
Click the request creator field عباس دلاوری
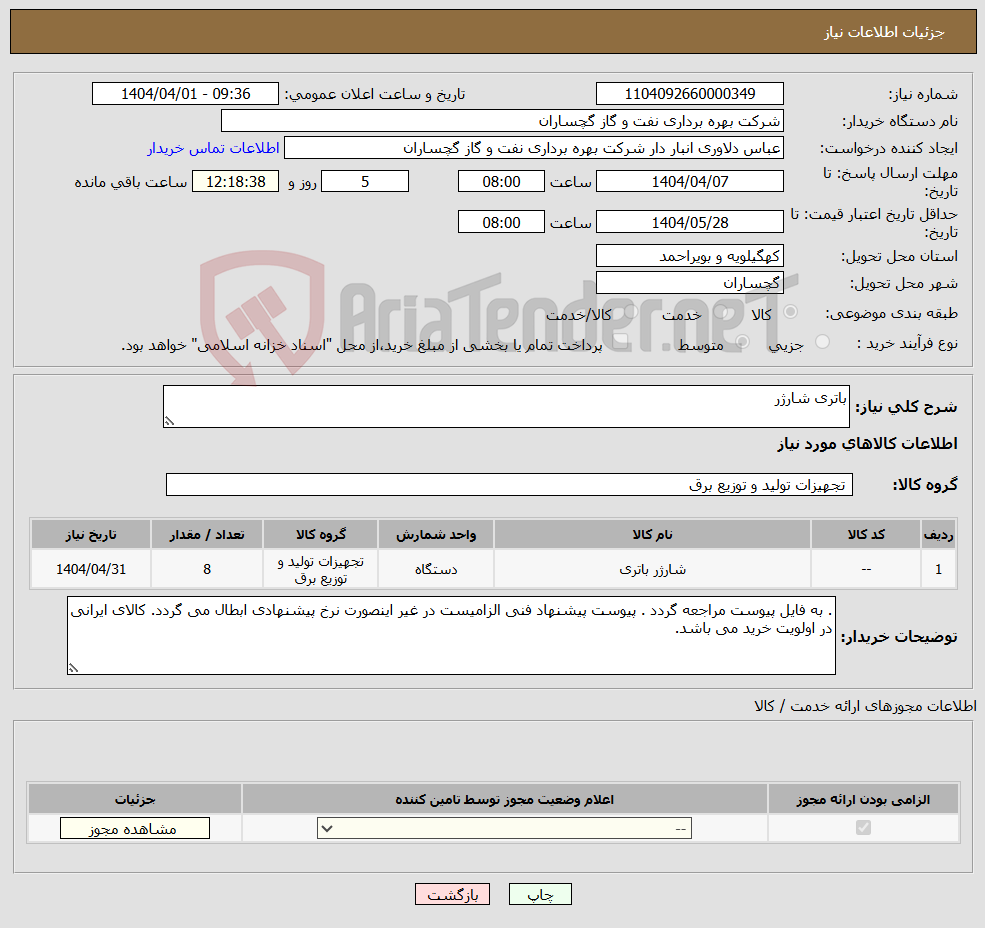(534, 148)
